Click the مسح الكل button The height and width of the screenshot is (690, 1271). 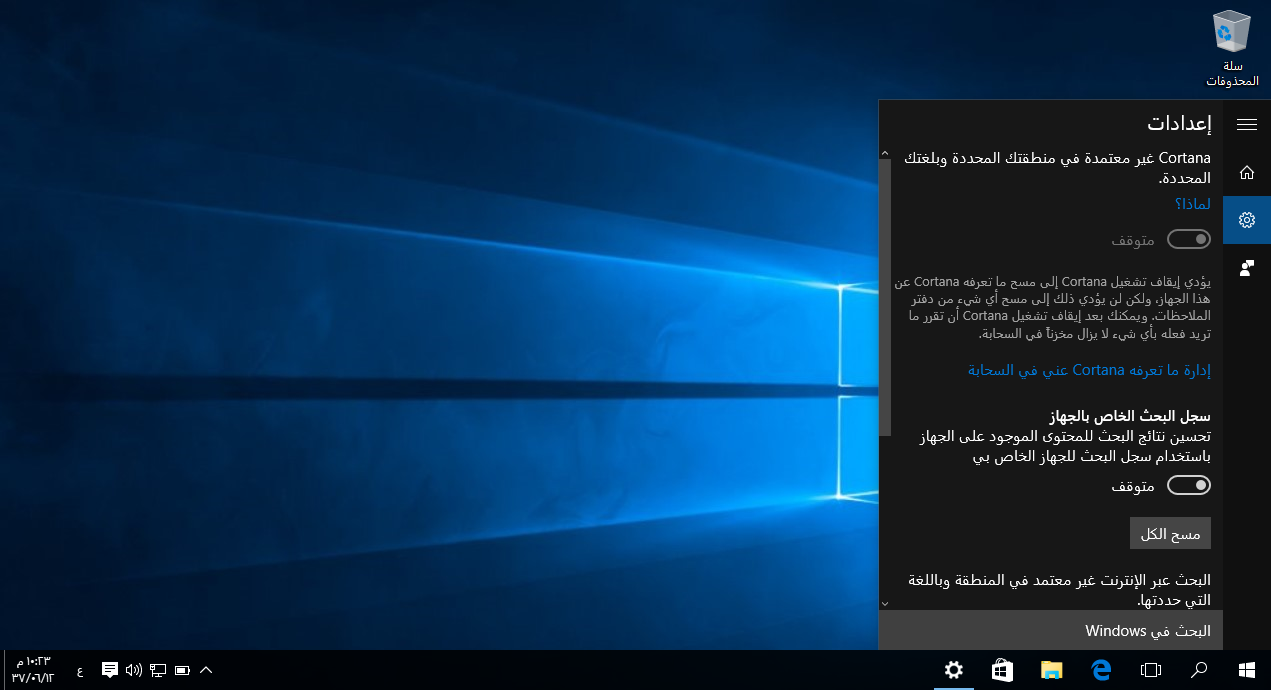point(1170,534)
